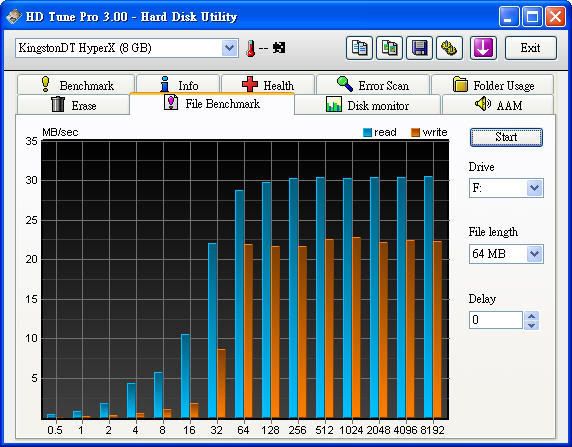Click the black puzzle-piece icon next to the temperature
The width and height of the screenshot is (572, 447).
(279, 48)
